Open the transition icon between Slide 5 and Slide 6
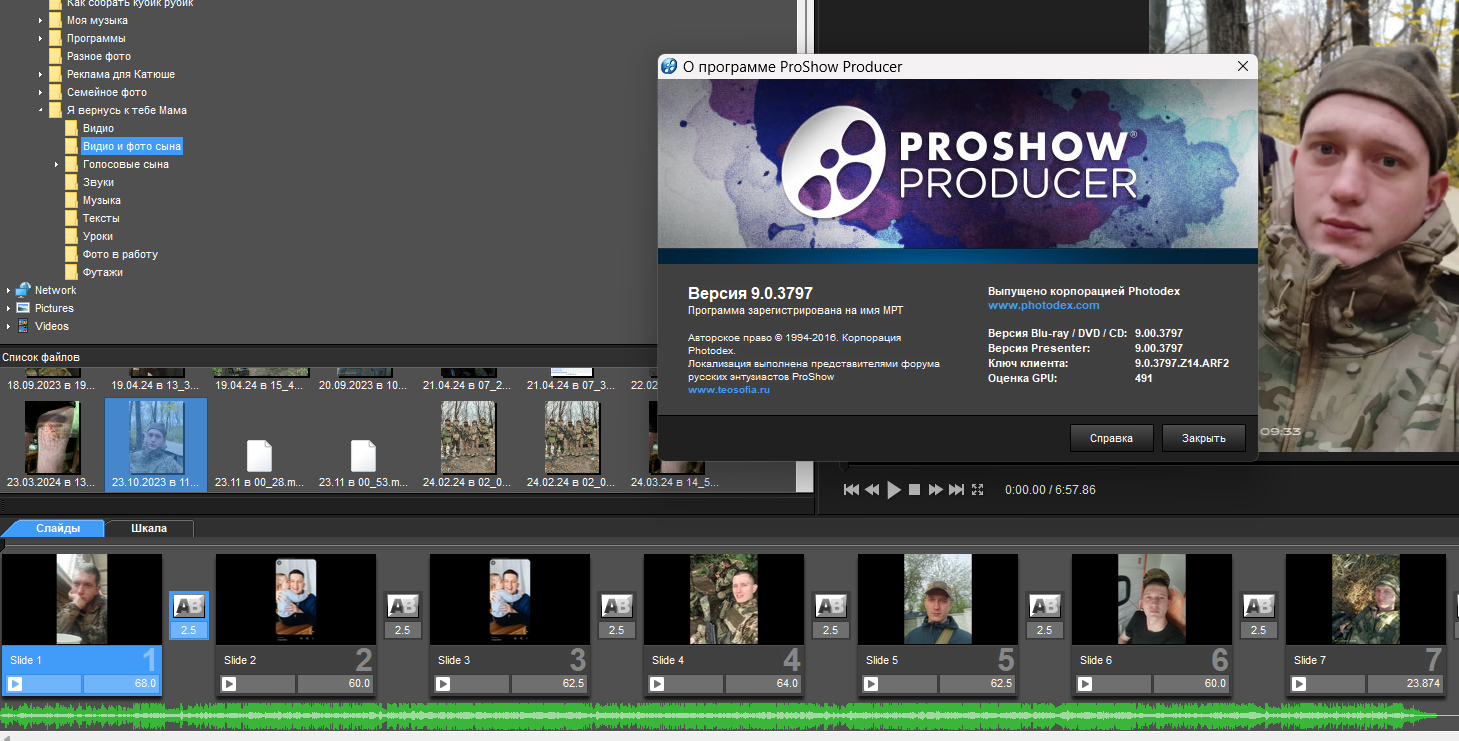 click(x=1045, y=606)
